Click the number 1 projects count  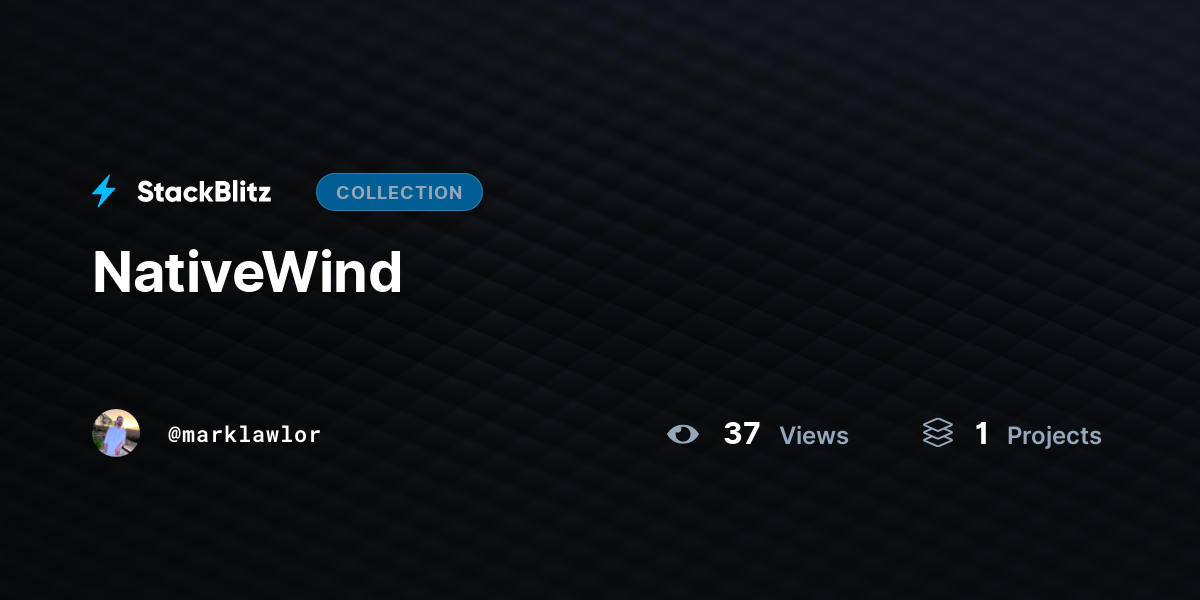[982, 434]
